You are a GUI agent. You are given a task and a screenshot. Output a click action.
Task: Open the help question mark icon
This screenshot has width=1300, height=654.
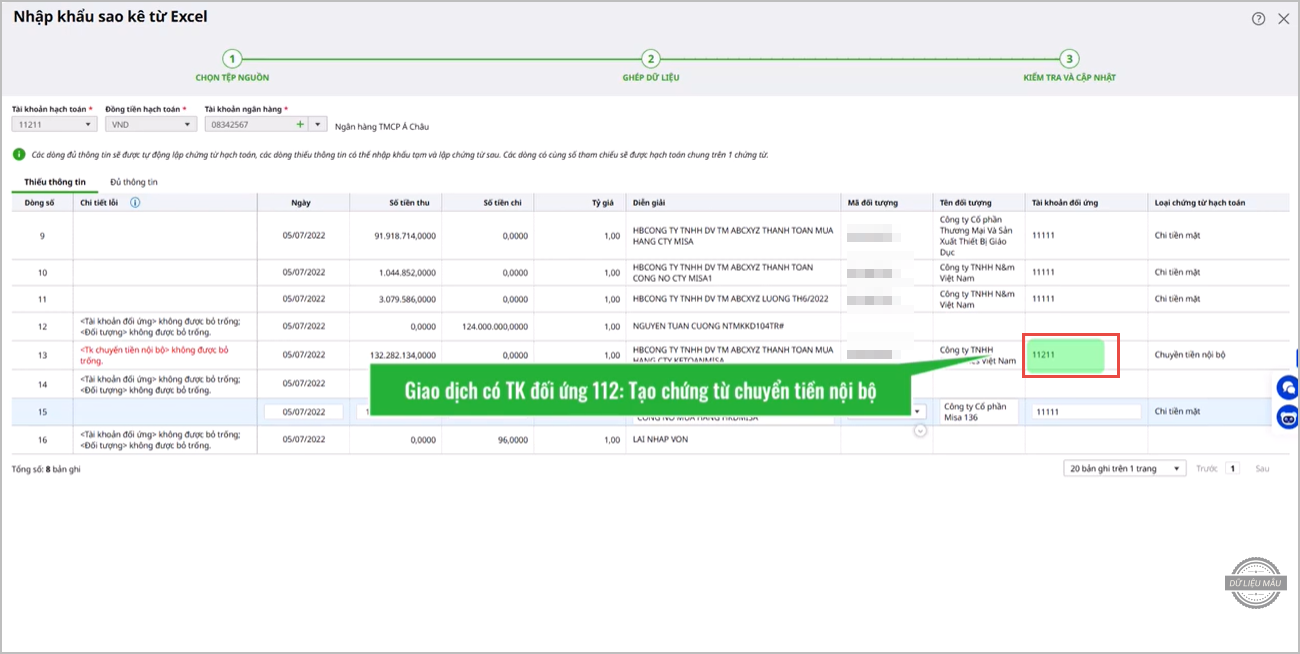point(1259,18)
